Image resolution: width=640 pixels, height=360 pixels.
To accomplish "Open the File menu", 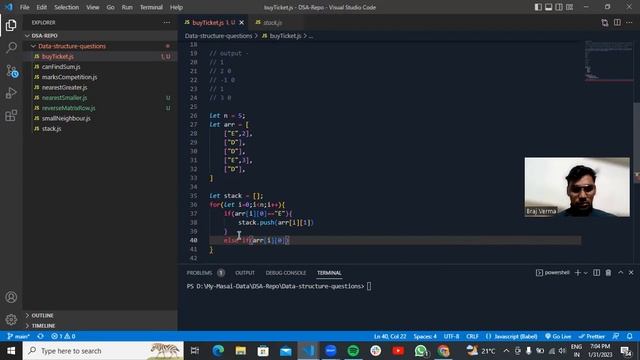I will (x=24, y=7).
